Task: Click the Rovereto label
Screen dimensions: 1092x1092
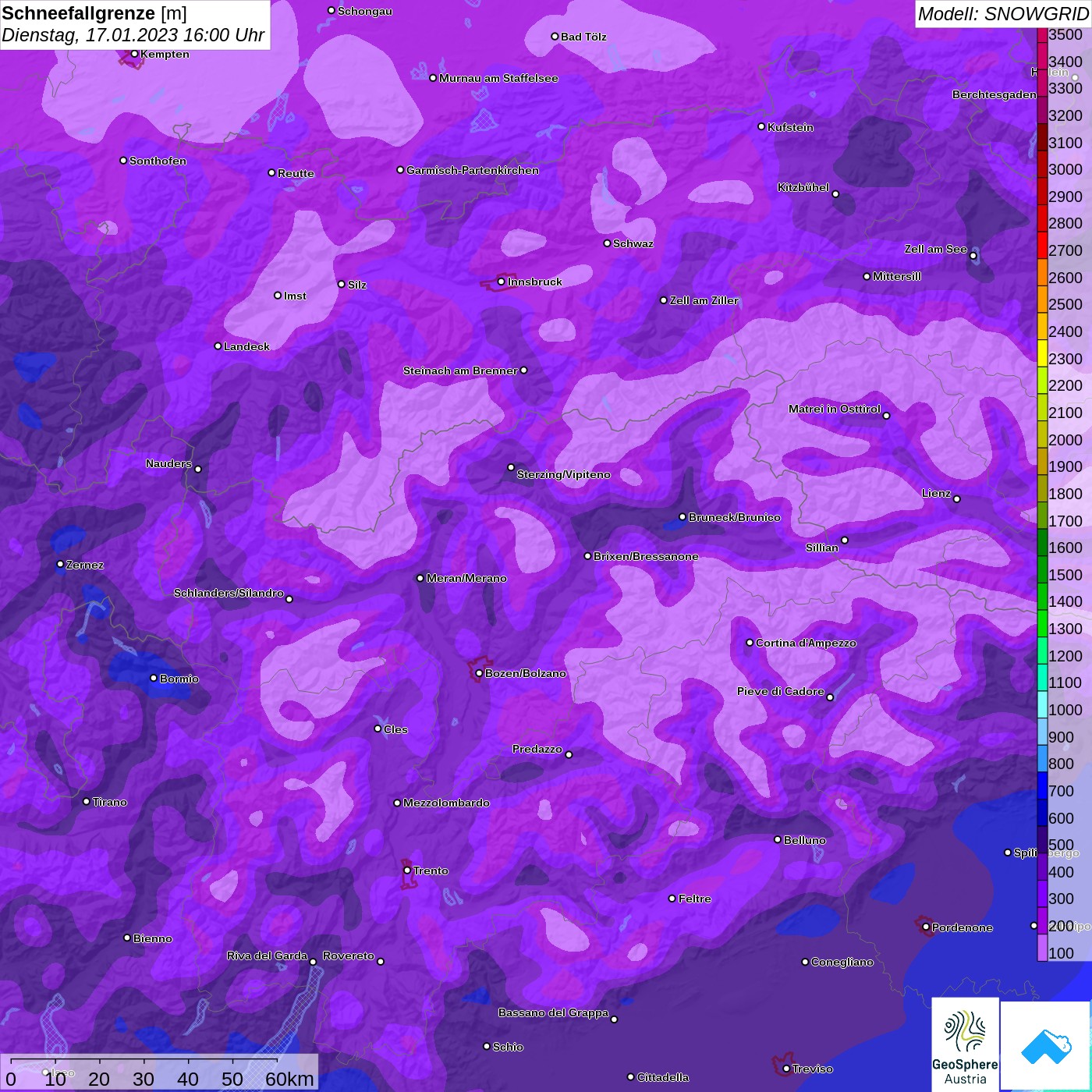Action: [349, 955]
